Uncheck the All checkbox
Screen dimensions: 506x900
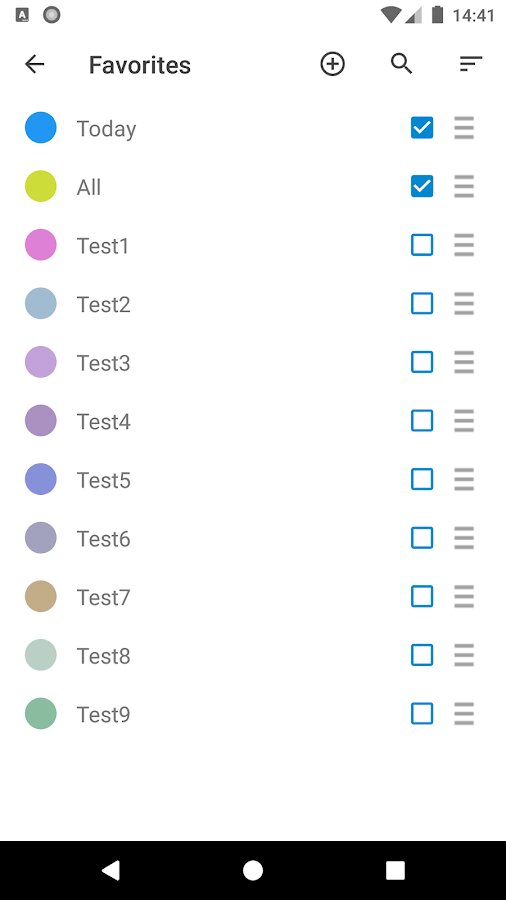tap(422, 186)
